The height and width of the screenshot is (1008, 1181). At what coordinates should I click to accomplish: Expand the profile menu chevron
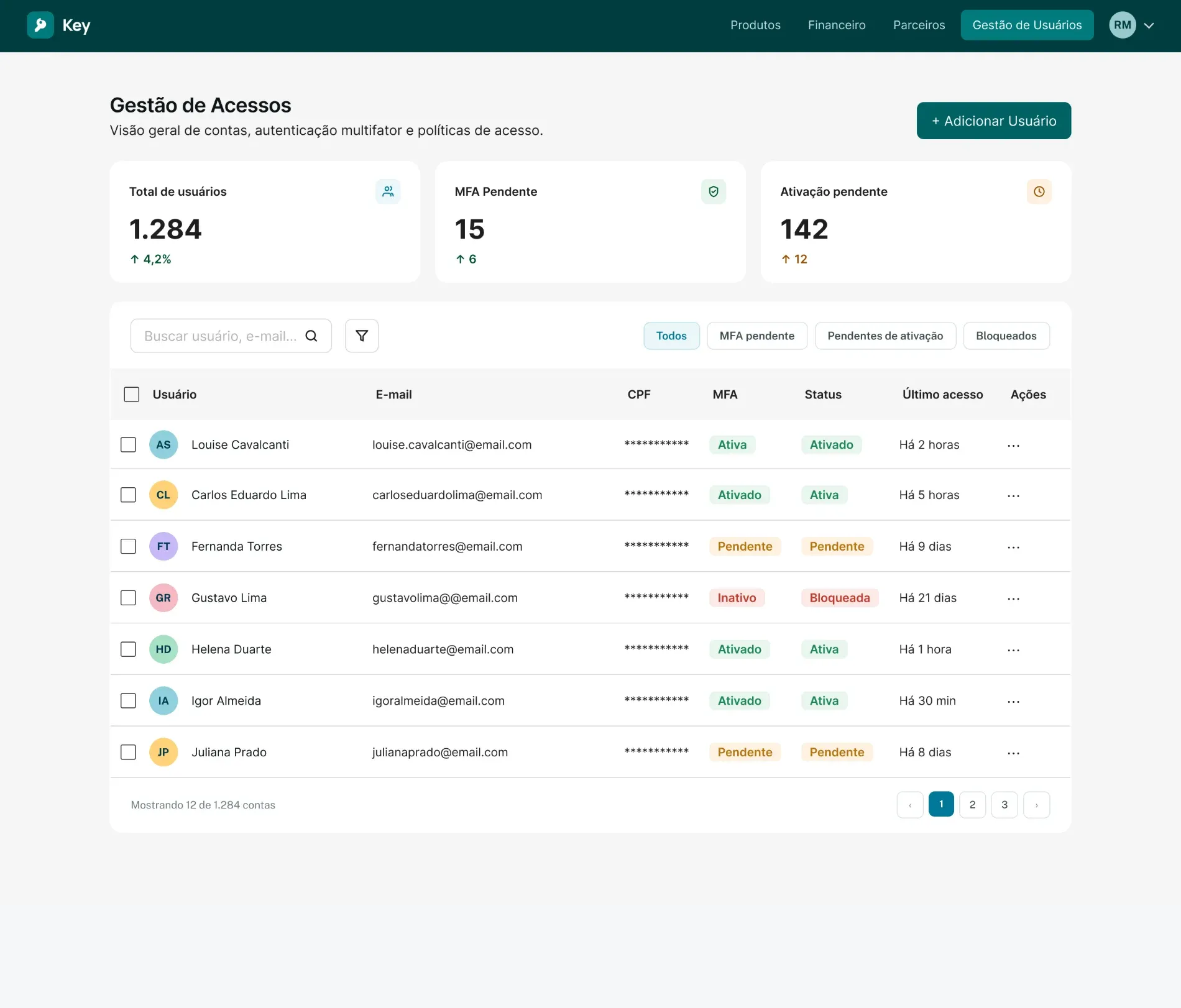1149,25
